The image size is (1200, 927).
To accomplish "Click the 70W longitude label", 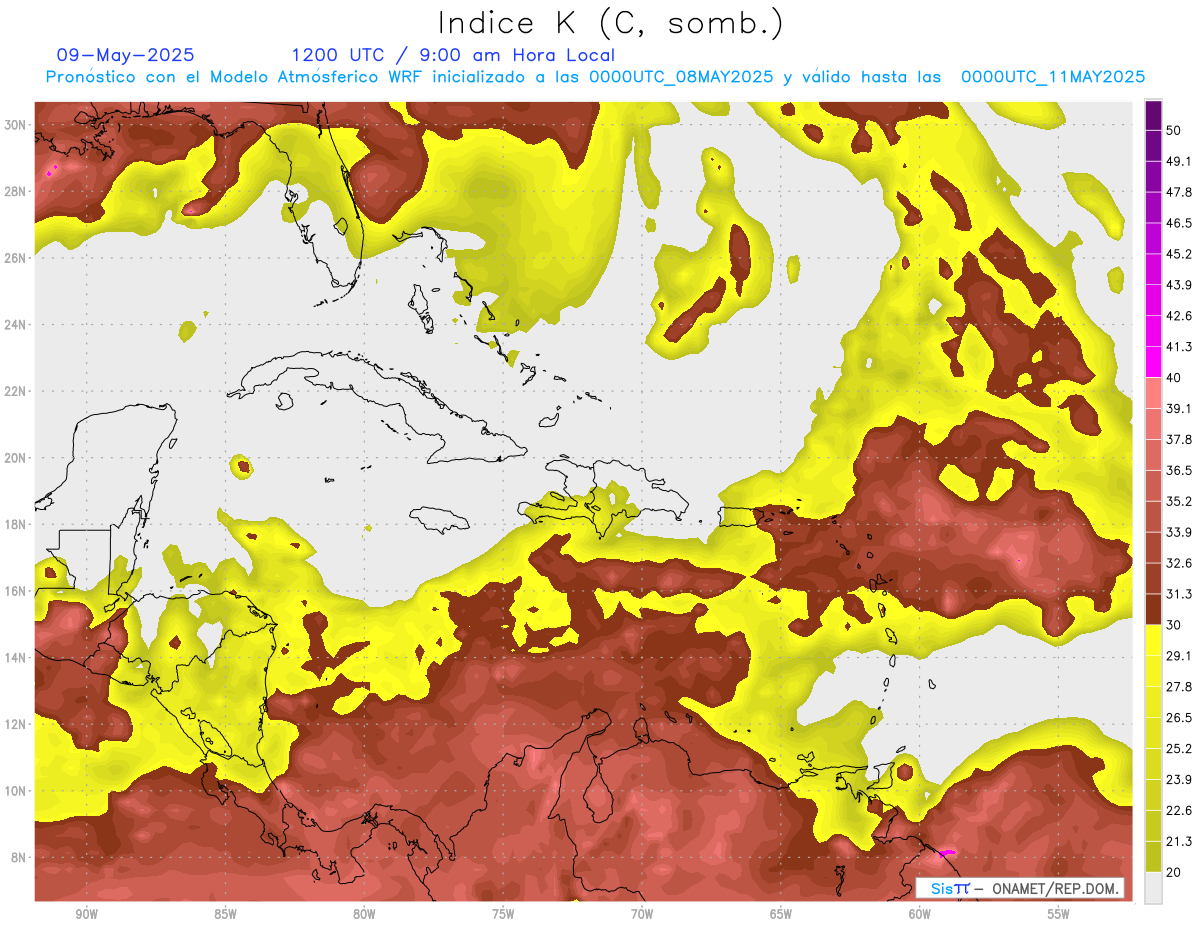I will tap(642, 914).
